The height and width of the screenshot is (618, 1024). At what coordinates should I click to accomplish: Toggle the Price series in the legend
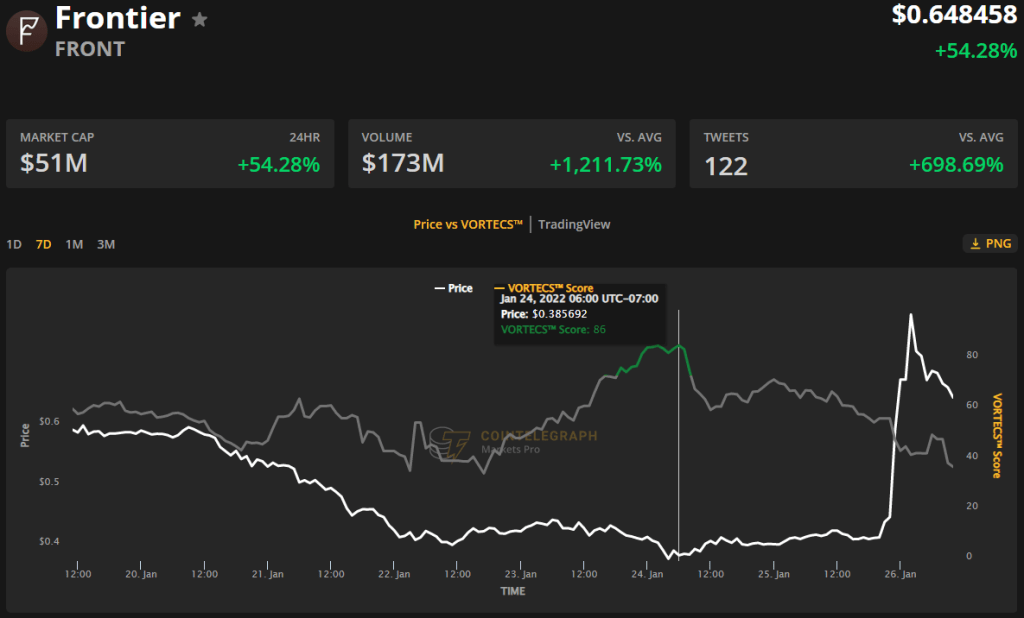tap(453, 288)
